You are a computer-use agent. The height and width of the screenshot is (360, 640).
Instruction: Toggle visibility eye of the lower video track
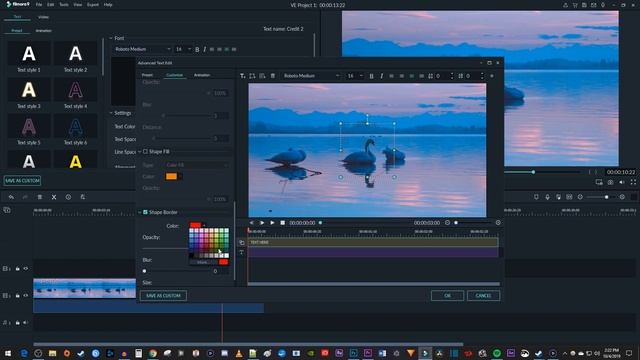[26, 295]
